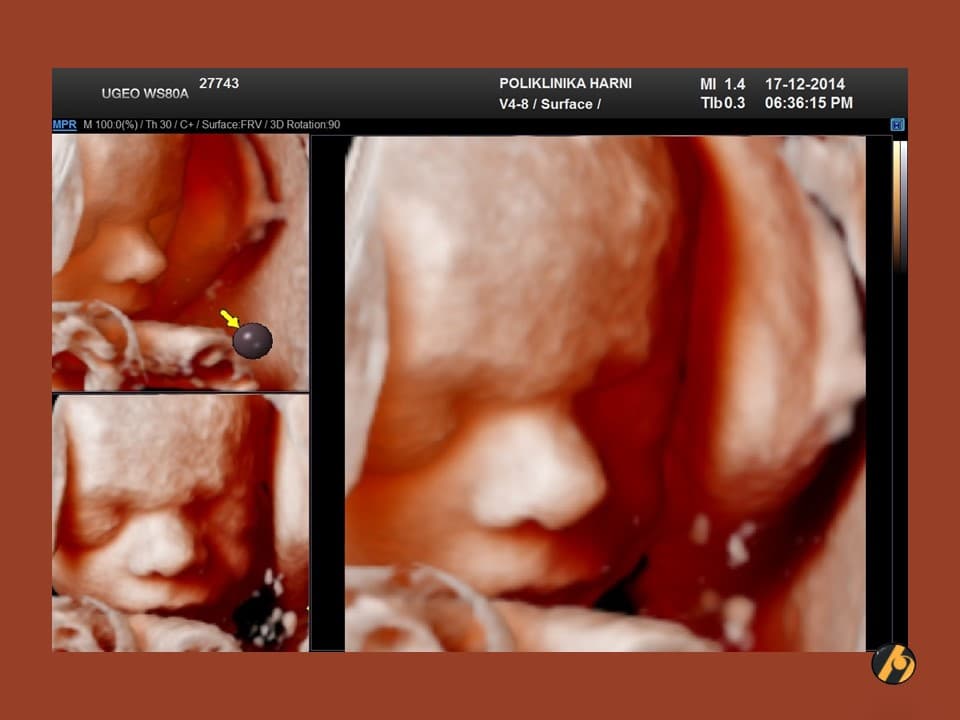This screenshot has height=720, width=960.
Task: Click the gray light-source sphere
Action: click(252, 341)
